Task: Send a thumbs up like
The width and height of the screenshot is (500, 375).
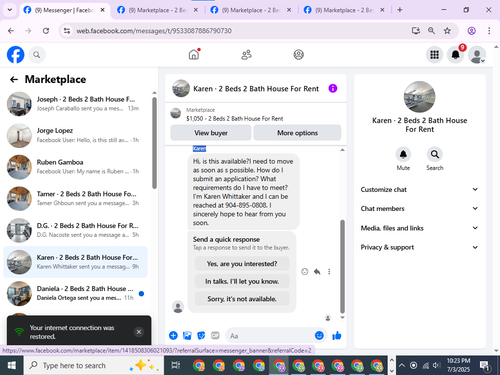Action: (337, 335)
